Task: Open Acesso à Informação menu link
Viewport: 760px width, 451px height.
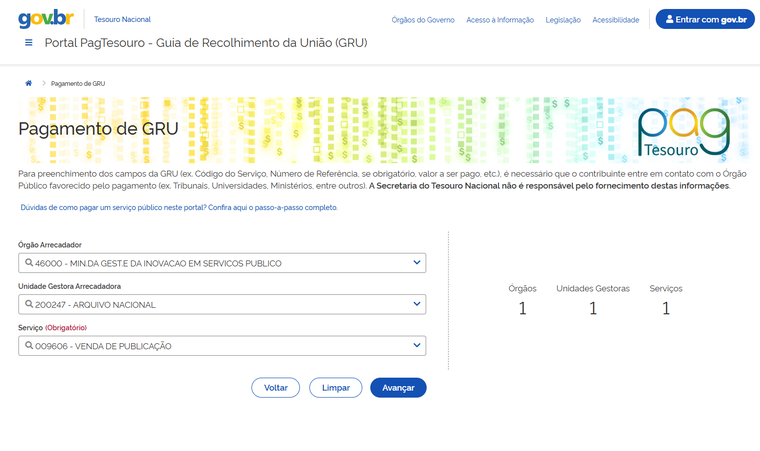Action: pyautogui.click(x=500, y=20)
